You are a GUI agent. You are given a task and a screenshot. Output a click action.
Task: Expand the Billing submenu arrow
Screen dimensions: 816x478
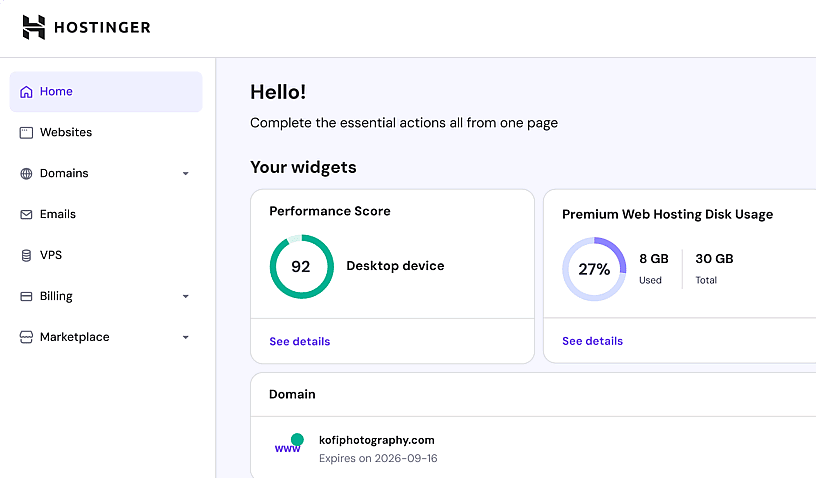click(185, 296)
